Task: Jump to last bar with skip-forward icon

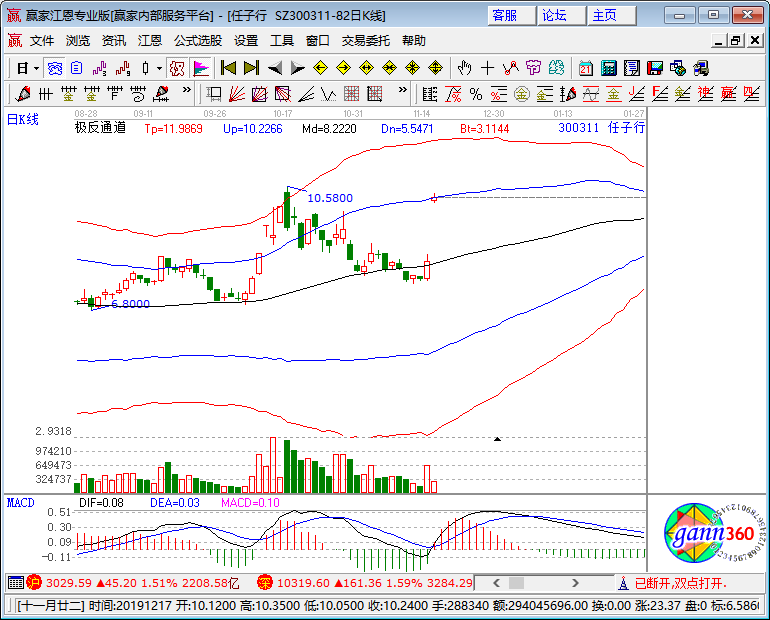Action: tap(251, 68)
